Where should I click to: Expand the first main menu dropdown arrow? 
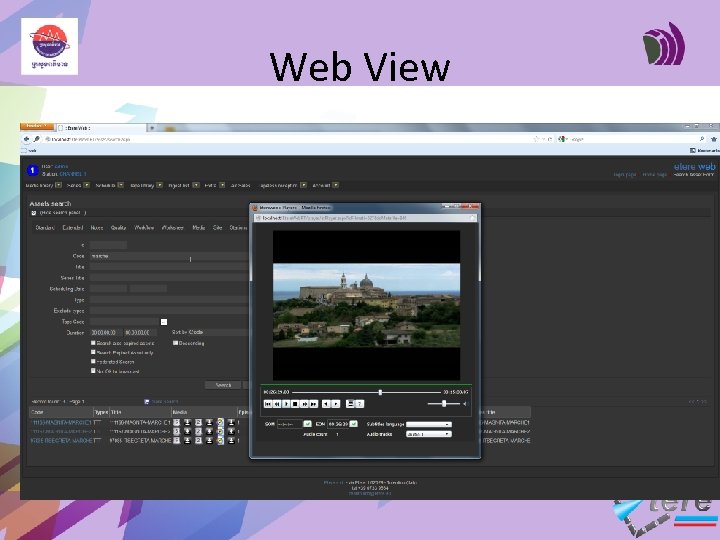[x=58, y=185]
